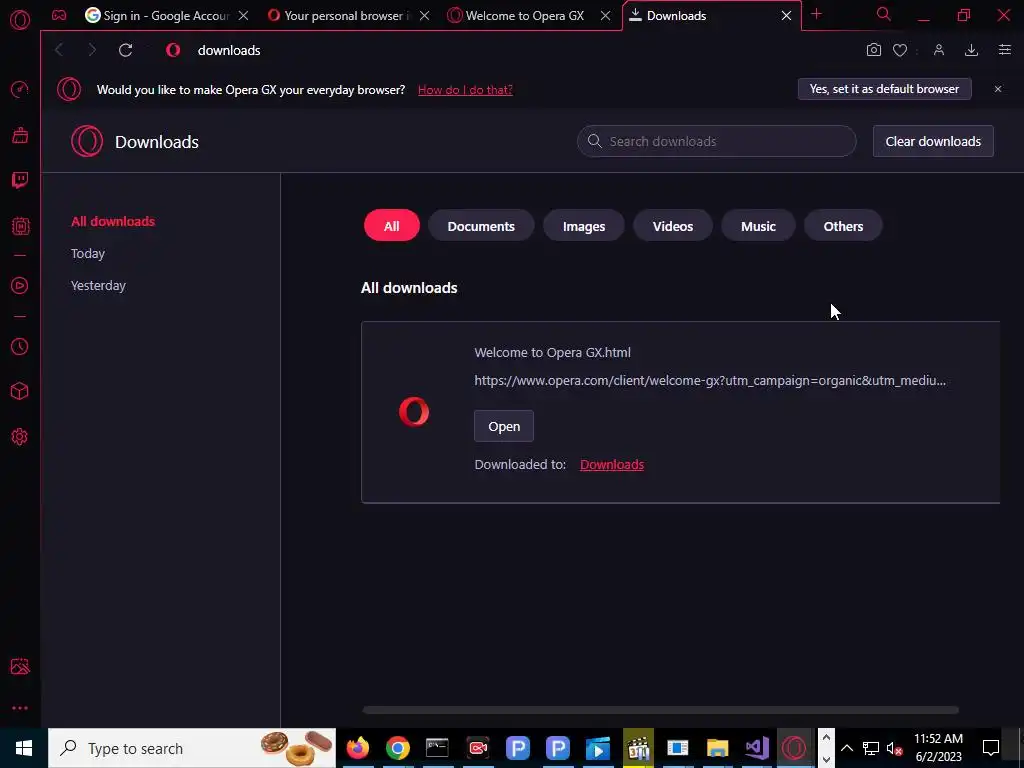Open the profile account icon
The image size is (1024, 768).
pos(939,50)
